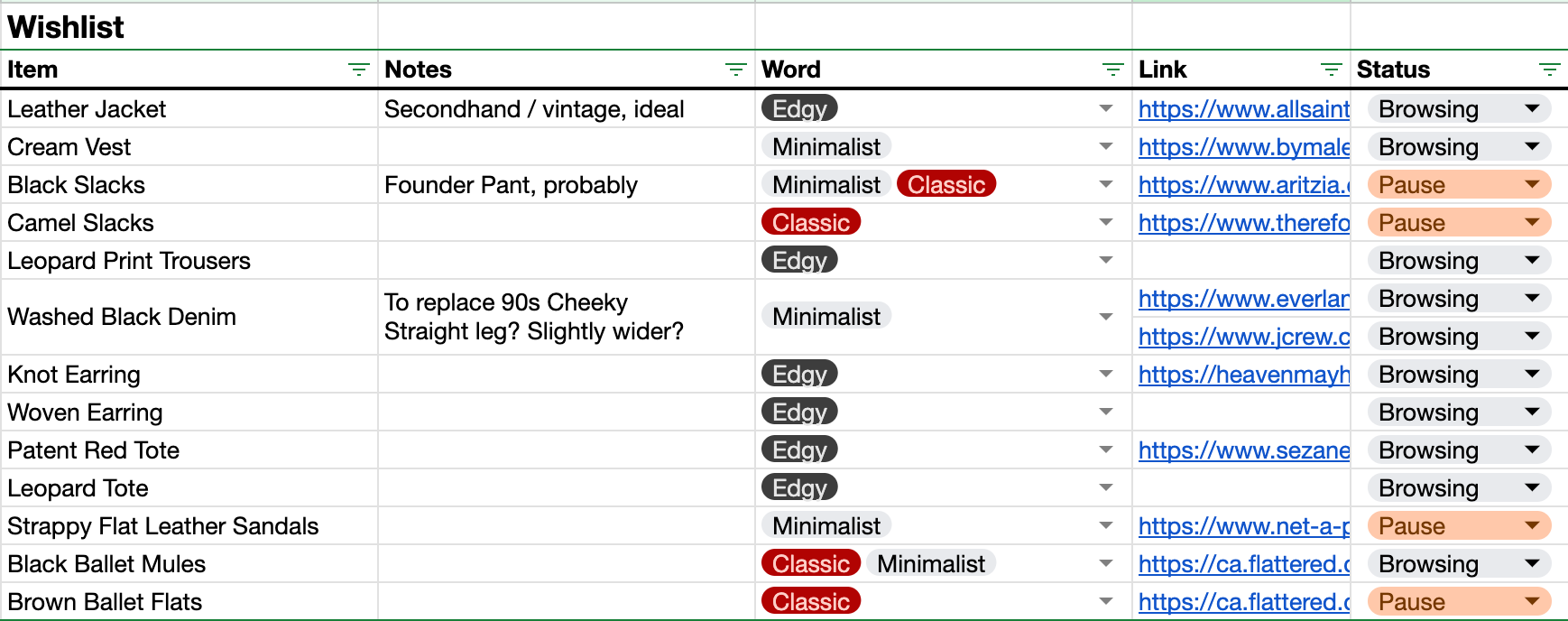Select the Leather Jacket item cell

coord(189,109)
